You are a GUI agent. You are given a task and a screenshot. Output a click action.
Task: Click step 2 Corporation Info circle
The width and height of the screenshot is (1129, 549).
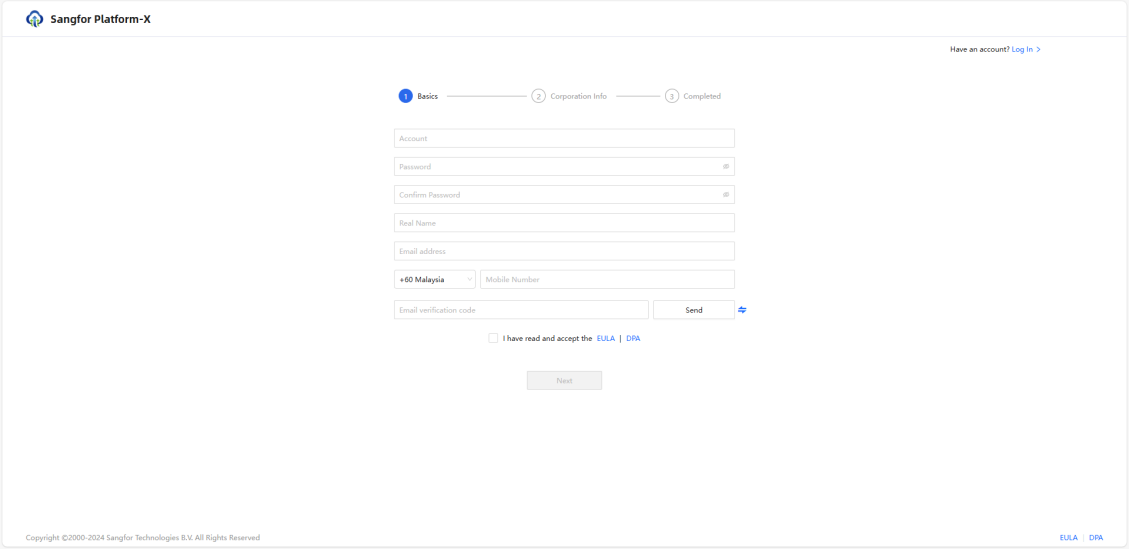click(539, 96)
